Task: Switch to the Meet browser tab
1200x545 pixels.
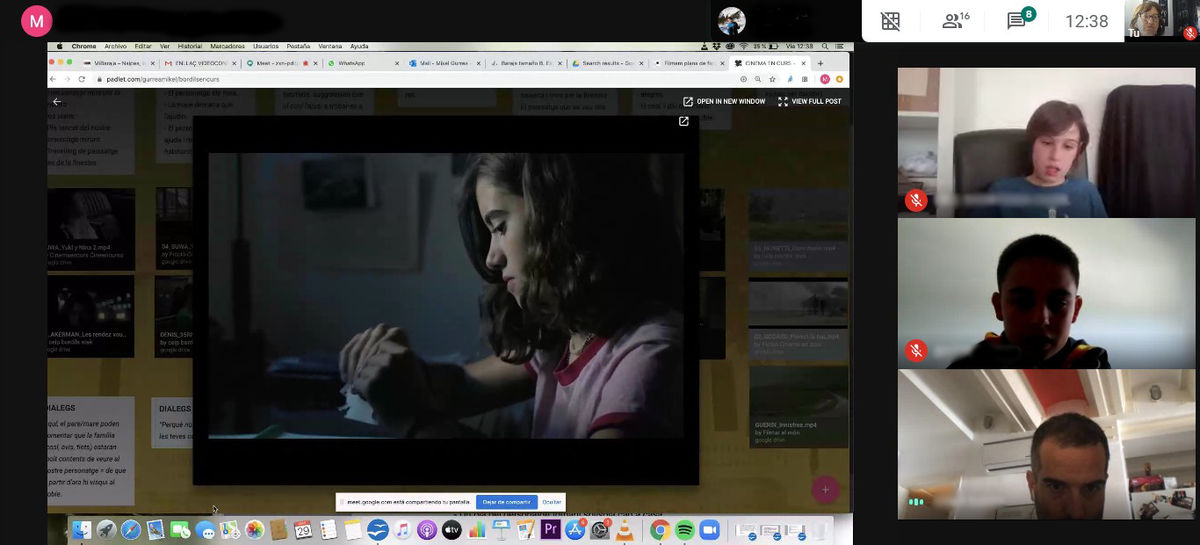Action: point(282,63)
